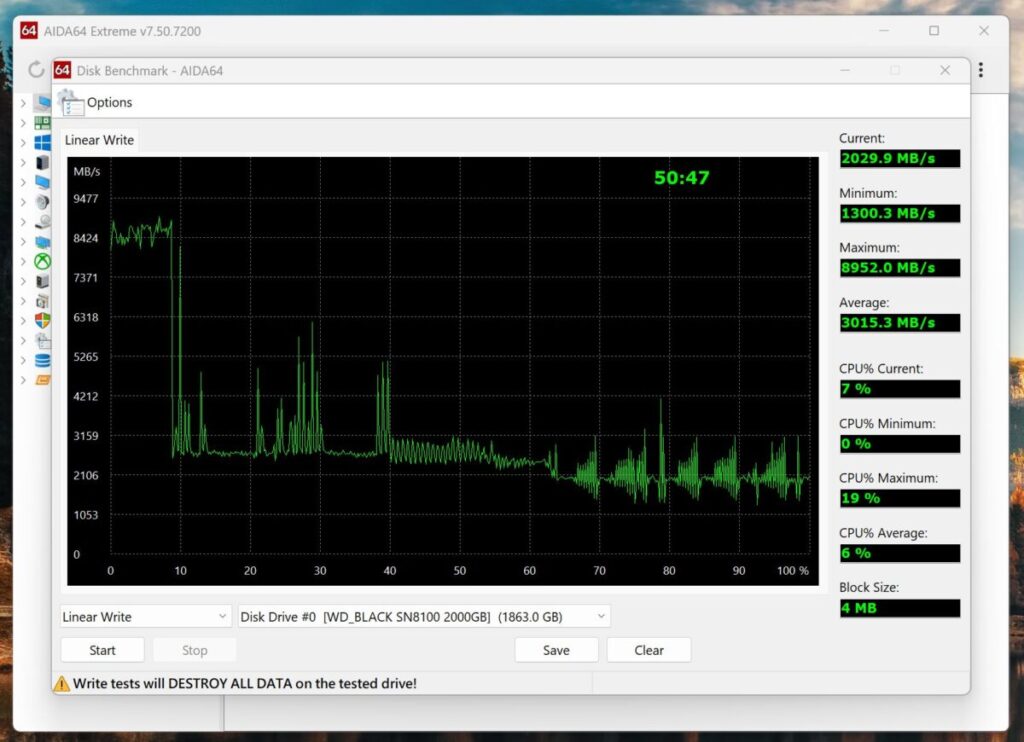
Task: Click the Average 3015.3 MB/s value
Action: 899,323
